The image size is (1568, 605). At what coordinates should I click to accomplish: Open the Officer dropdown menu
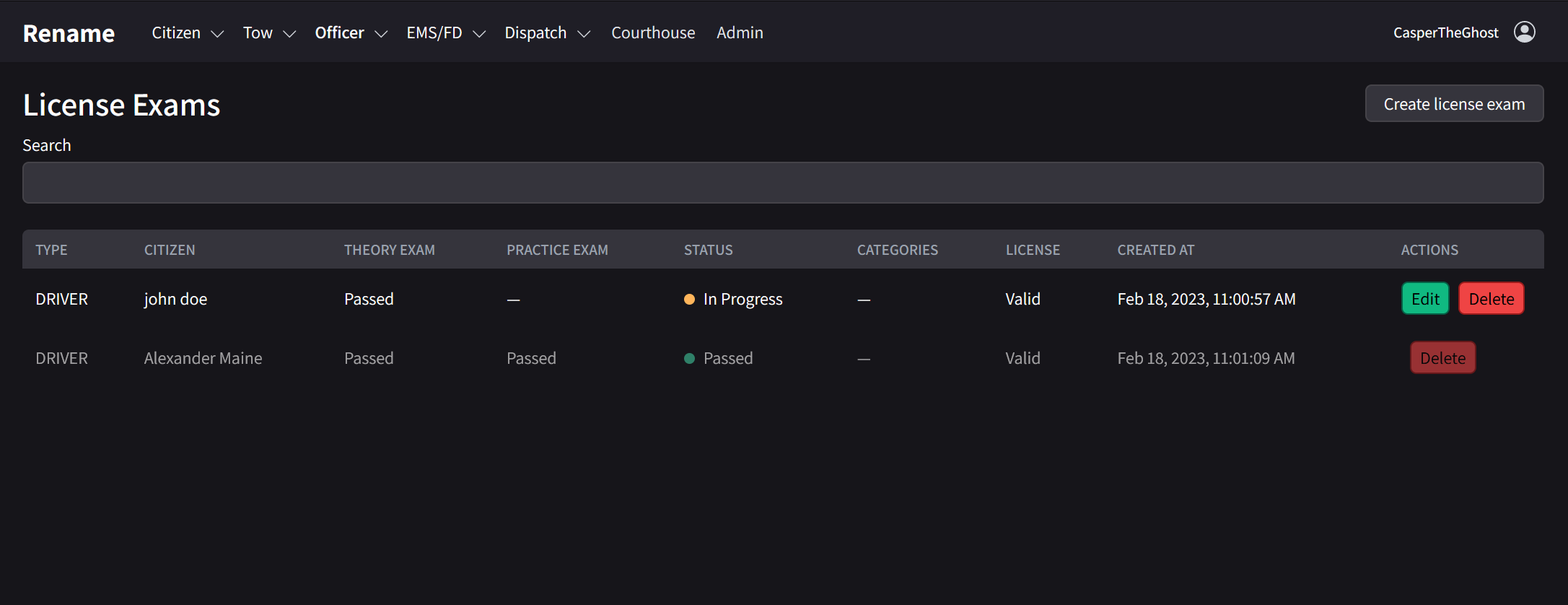point(351,33)
